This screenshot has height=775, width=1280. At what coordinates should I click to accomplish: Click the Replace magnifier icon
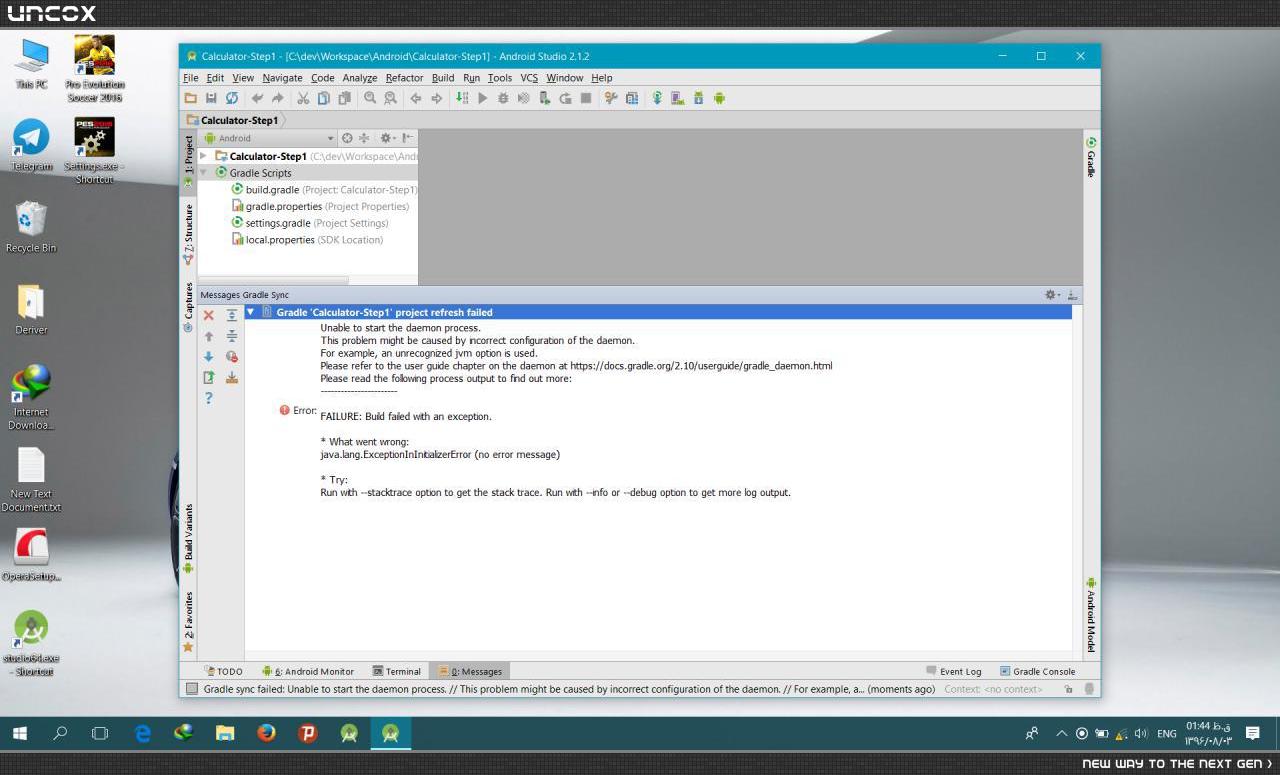[390, 98]
